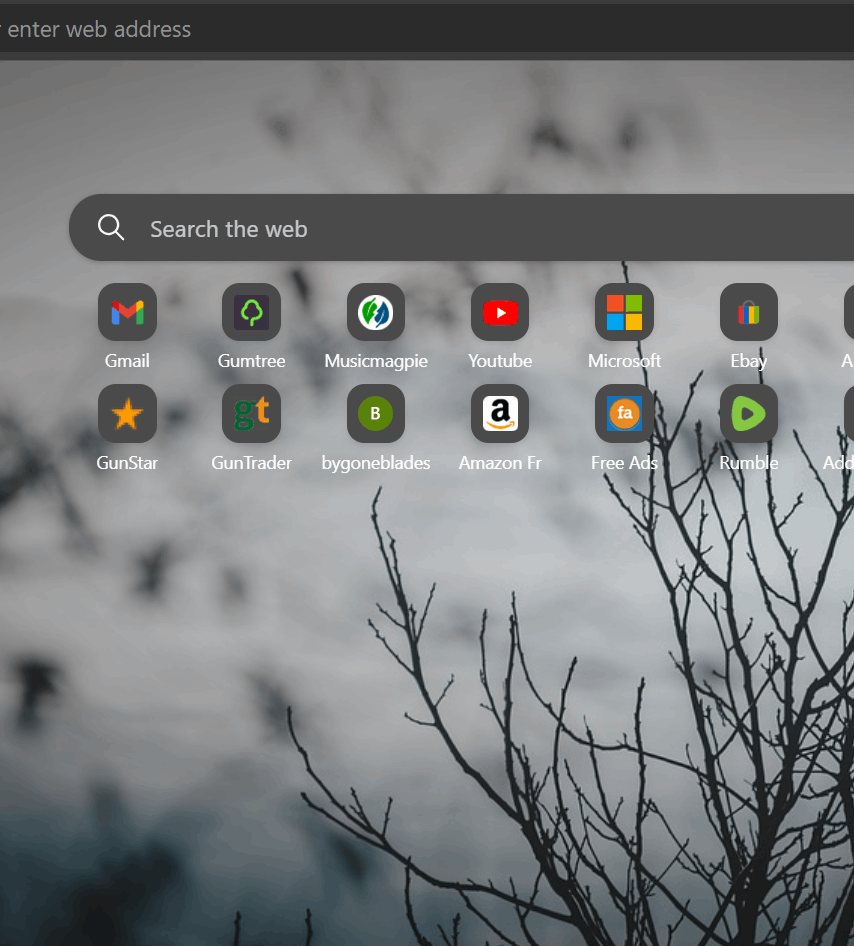Open the Rumble shortcut tile
Viewport: 854px width, 946px height.
coord(748,413)
